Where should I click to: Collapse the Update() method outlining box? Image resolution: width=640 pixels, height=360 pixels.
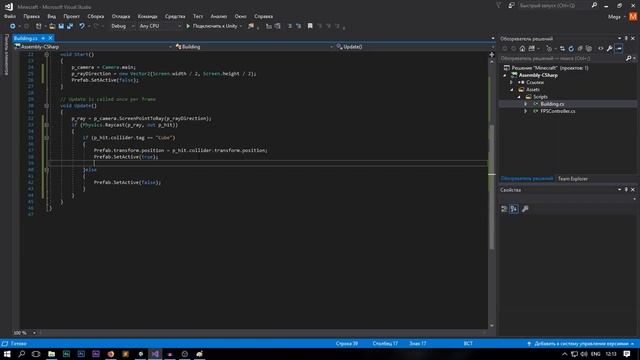pyautogui.click(x=47, y=106)
